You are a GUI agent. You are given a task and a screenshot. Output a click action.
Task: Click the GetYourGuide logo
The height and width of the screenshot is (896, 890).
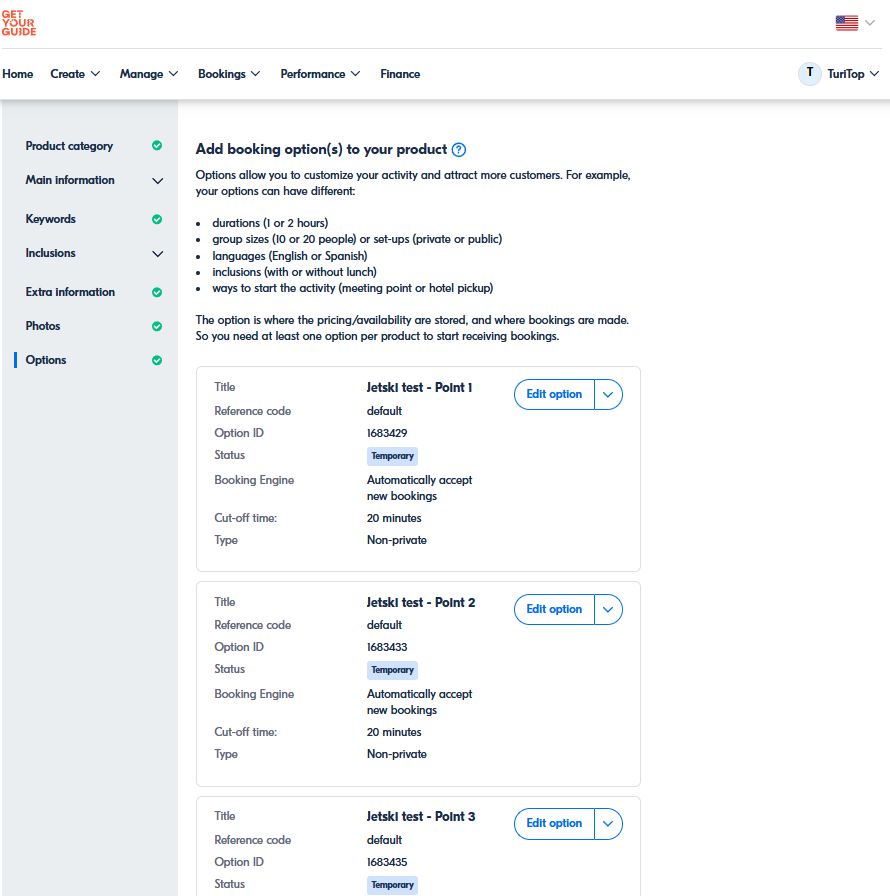[x=19, y=22]
